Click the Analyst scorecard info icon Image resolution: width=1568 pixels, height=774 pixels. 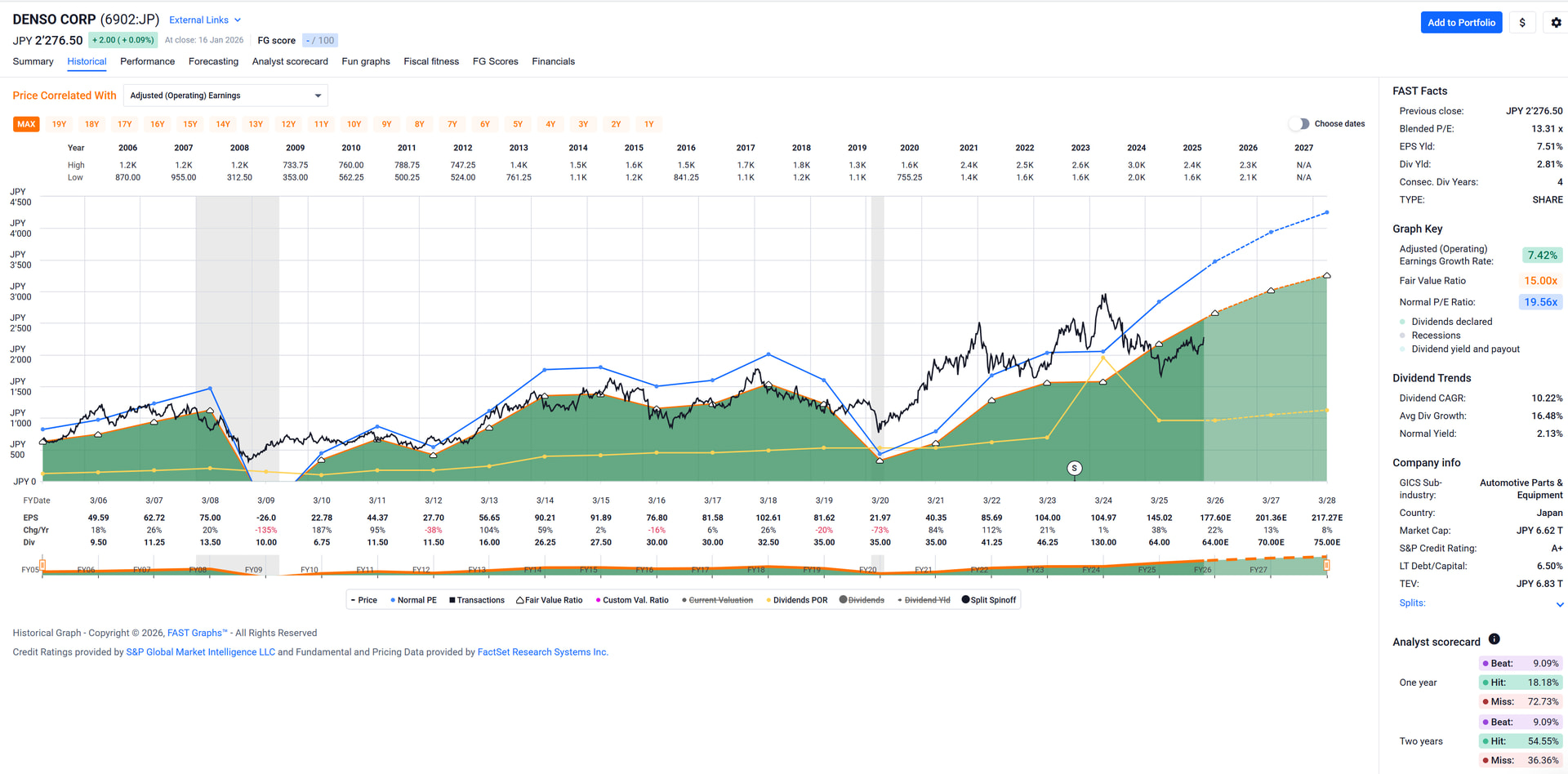tap(1494, 639)
